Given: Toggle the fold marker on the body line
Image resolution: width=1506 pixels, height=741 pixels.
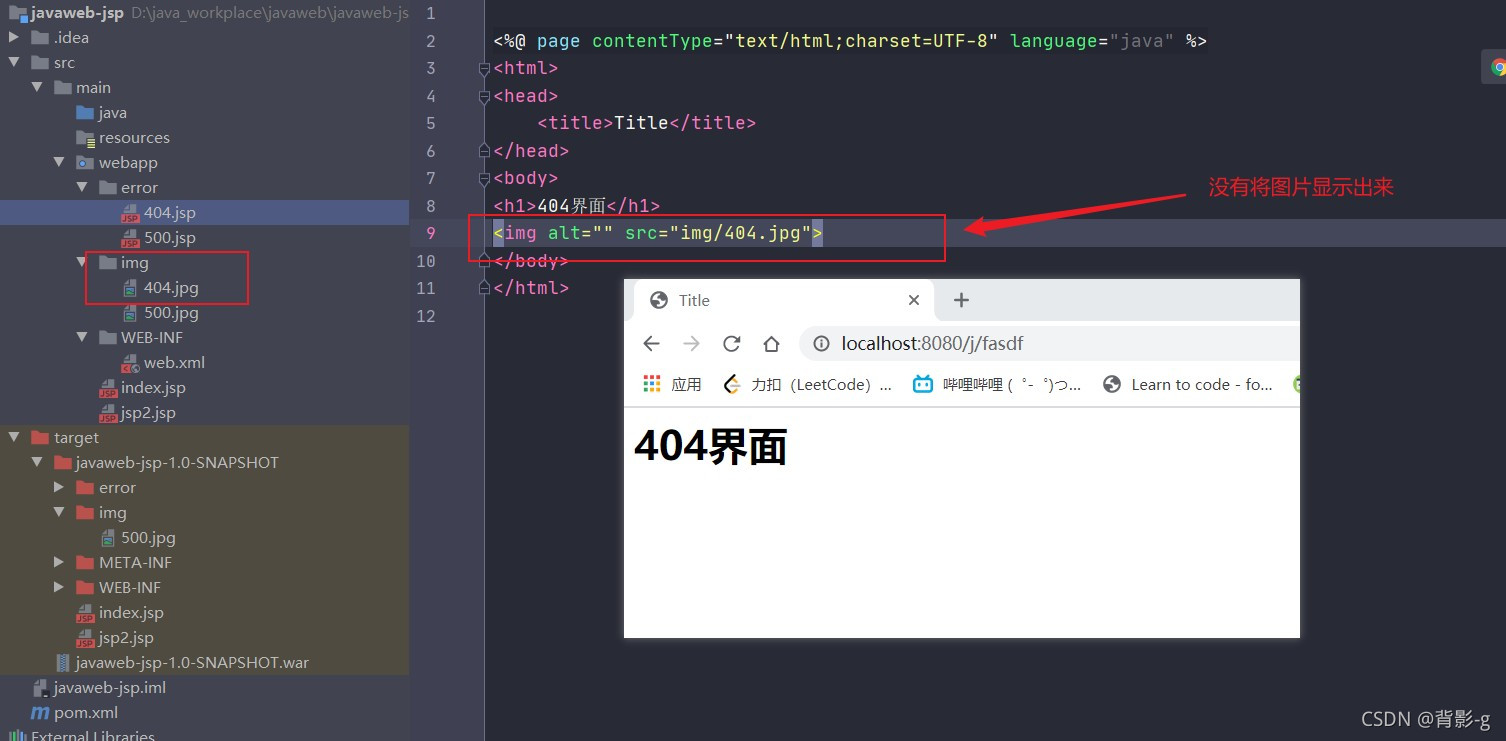Looking at the screenshot, I should [x=485, y=178].
